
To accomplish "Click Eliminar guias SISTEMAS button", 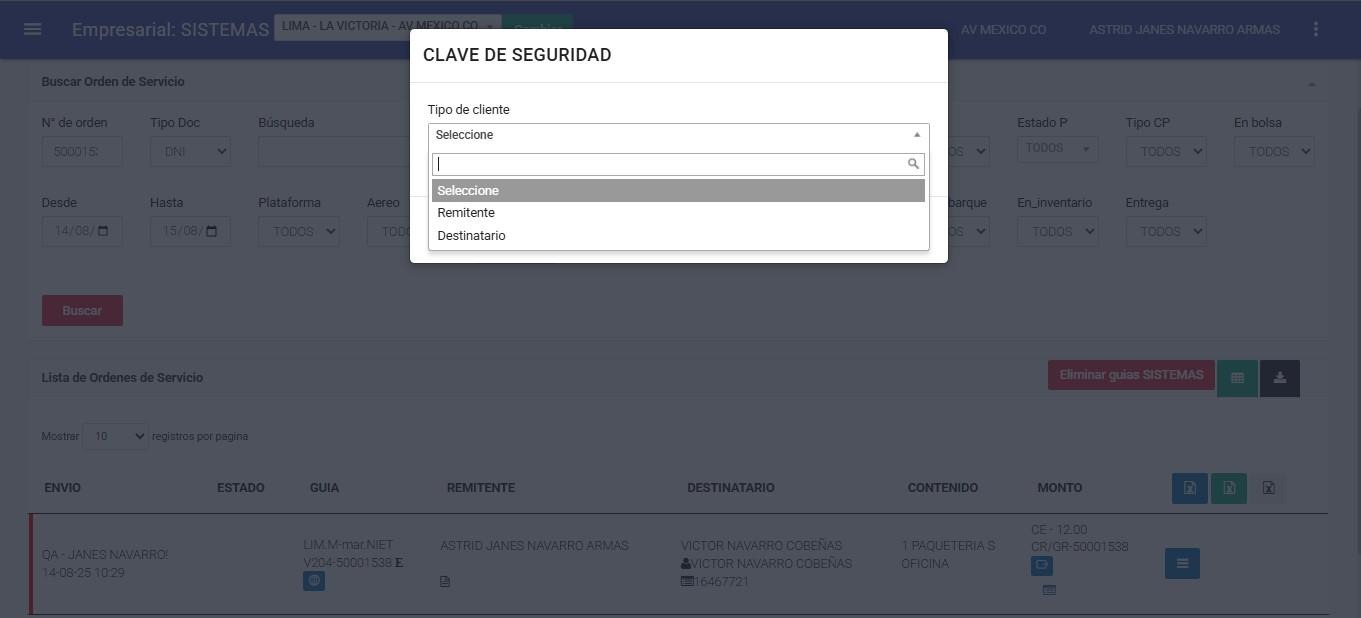I will click(x=1131, y=375).
